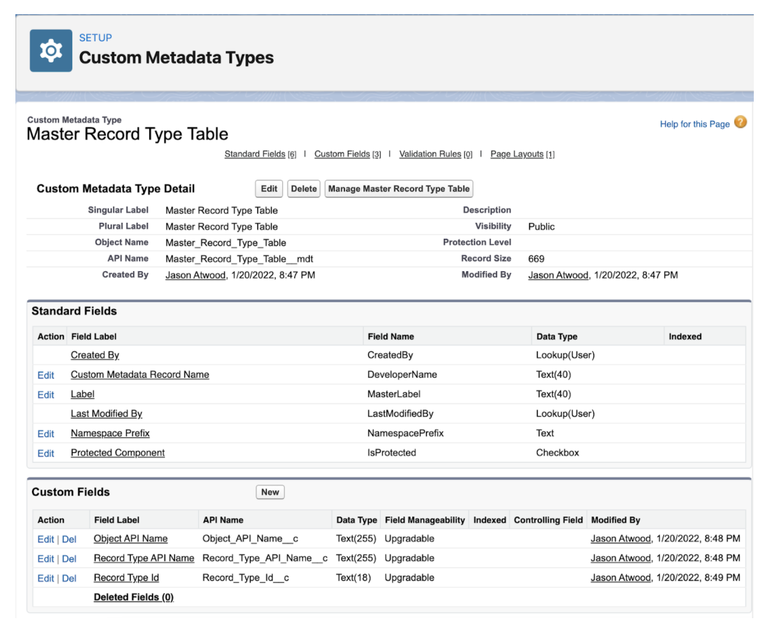Click the Record Size value 669

[x=536, y=259]
